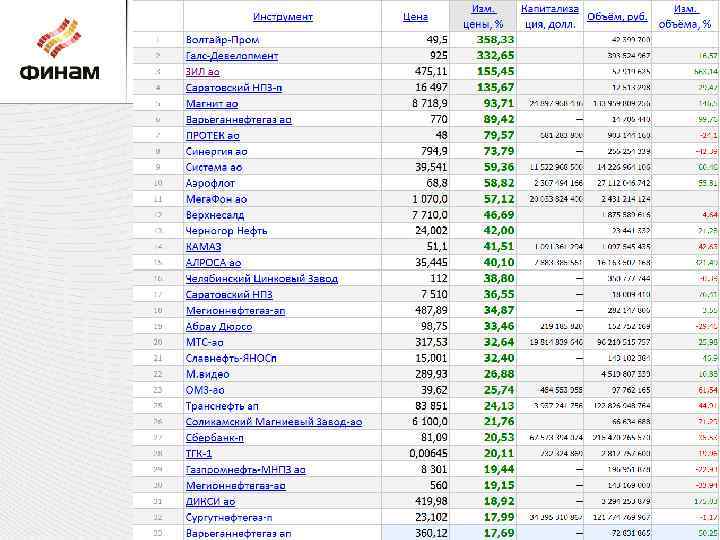The height and width of the screenshot is (540, 720).
Task: Open the КАМАЗ instrument link
Action: point(203,247)
